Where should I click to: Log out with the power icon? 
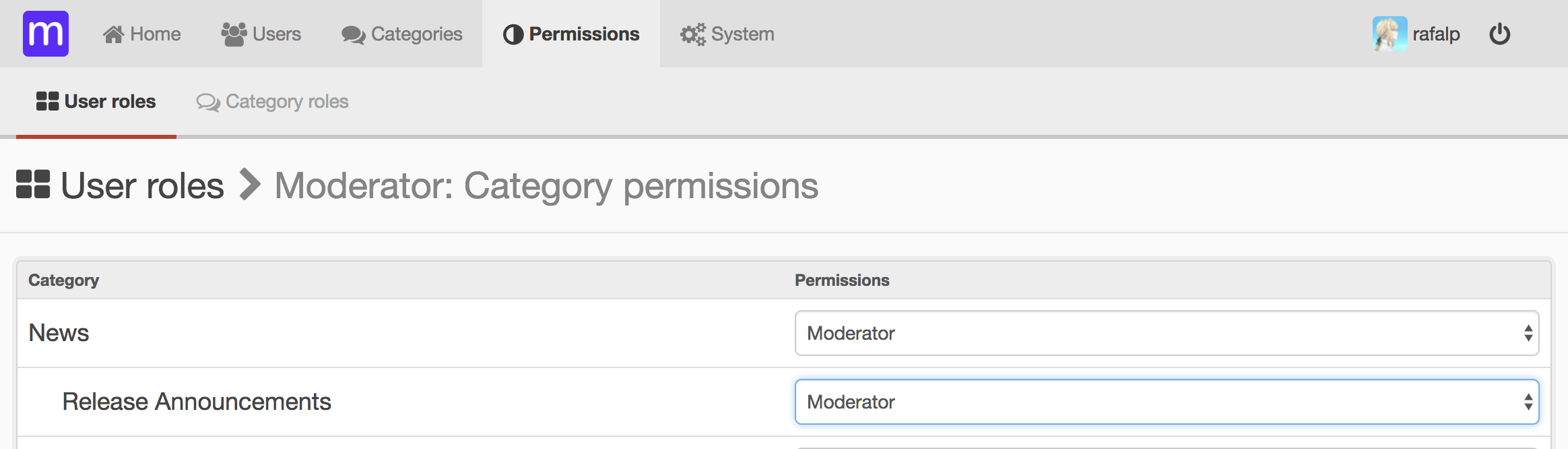[1499, 34]
